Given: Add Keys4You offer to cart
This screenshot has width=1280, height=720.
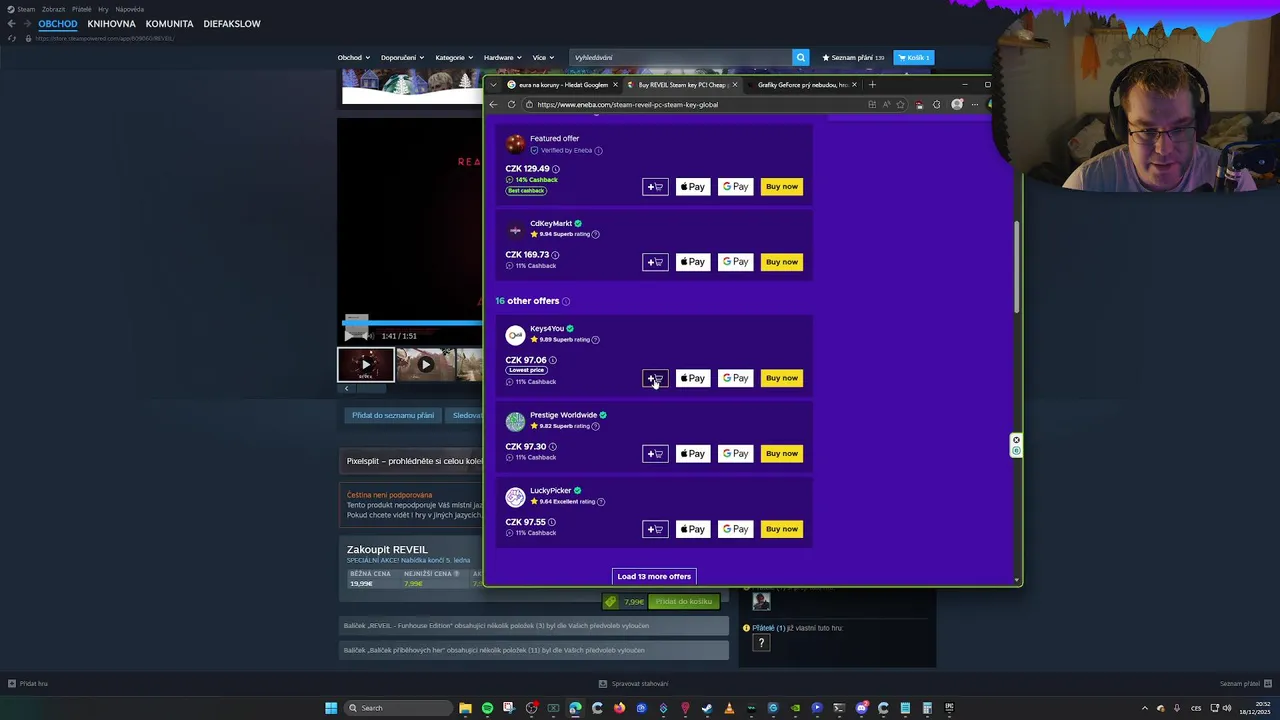Looking at the screenshot, I should tap(655, 378).
